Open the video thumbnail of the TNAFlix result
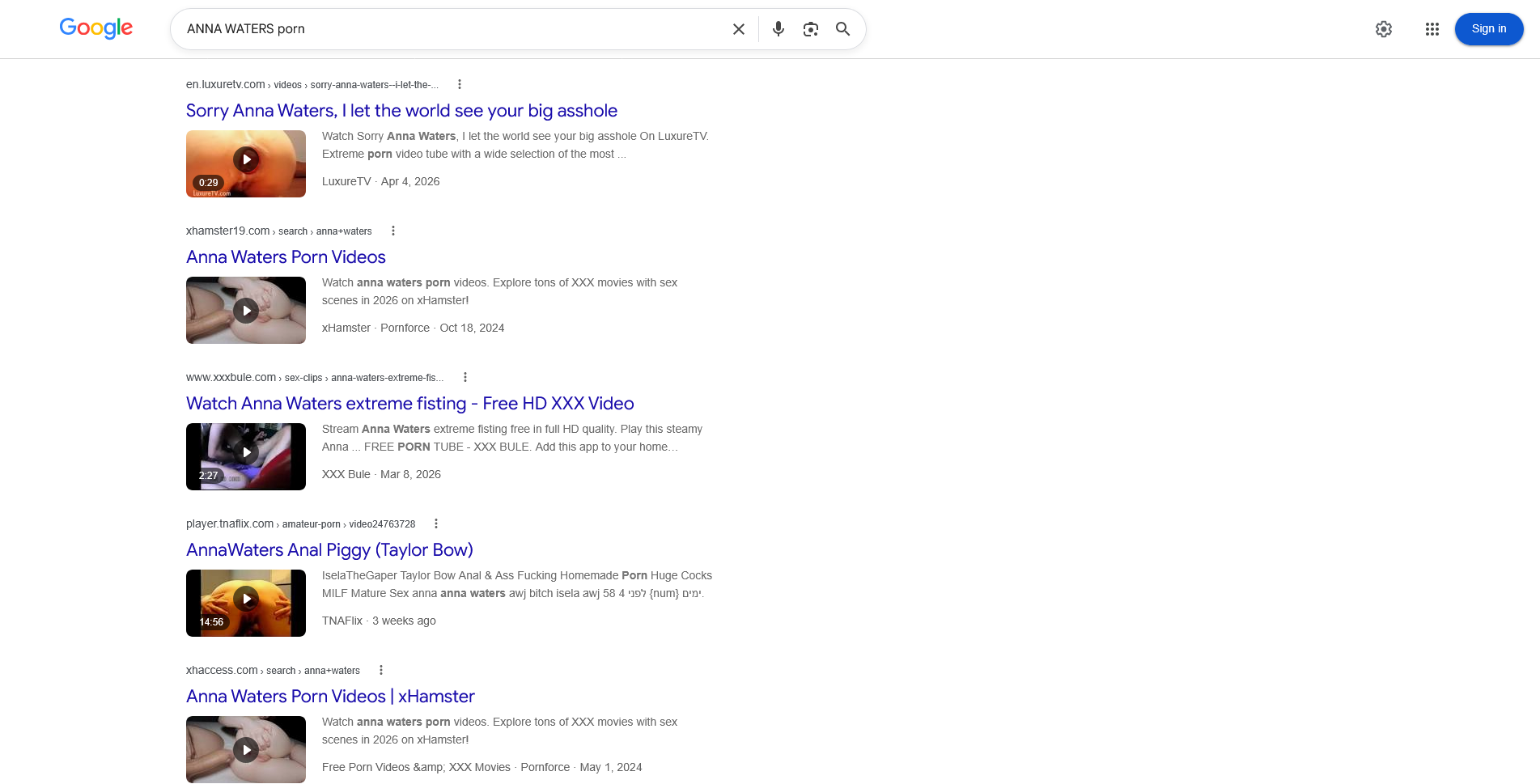The width and height of the screenshot is (1540, 784). pos(246,603)
